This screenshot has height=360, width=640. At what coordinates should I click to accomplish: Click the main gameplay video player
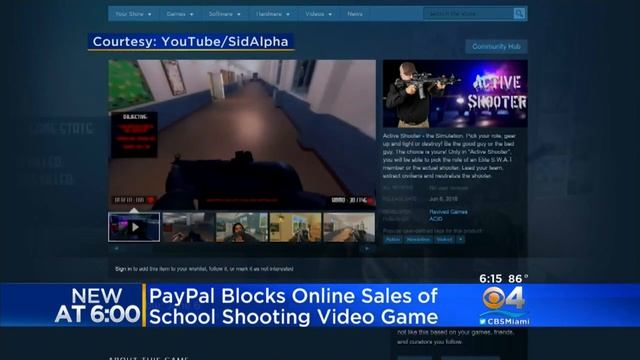click(242, 135)
